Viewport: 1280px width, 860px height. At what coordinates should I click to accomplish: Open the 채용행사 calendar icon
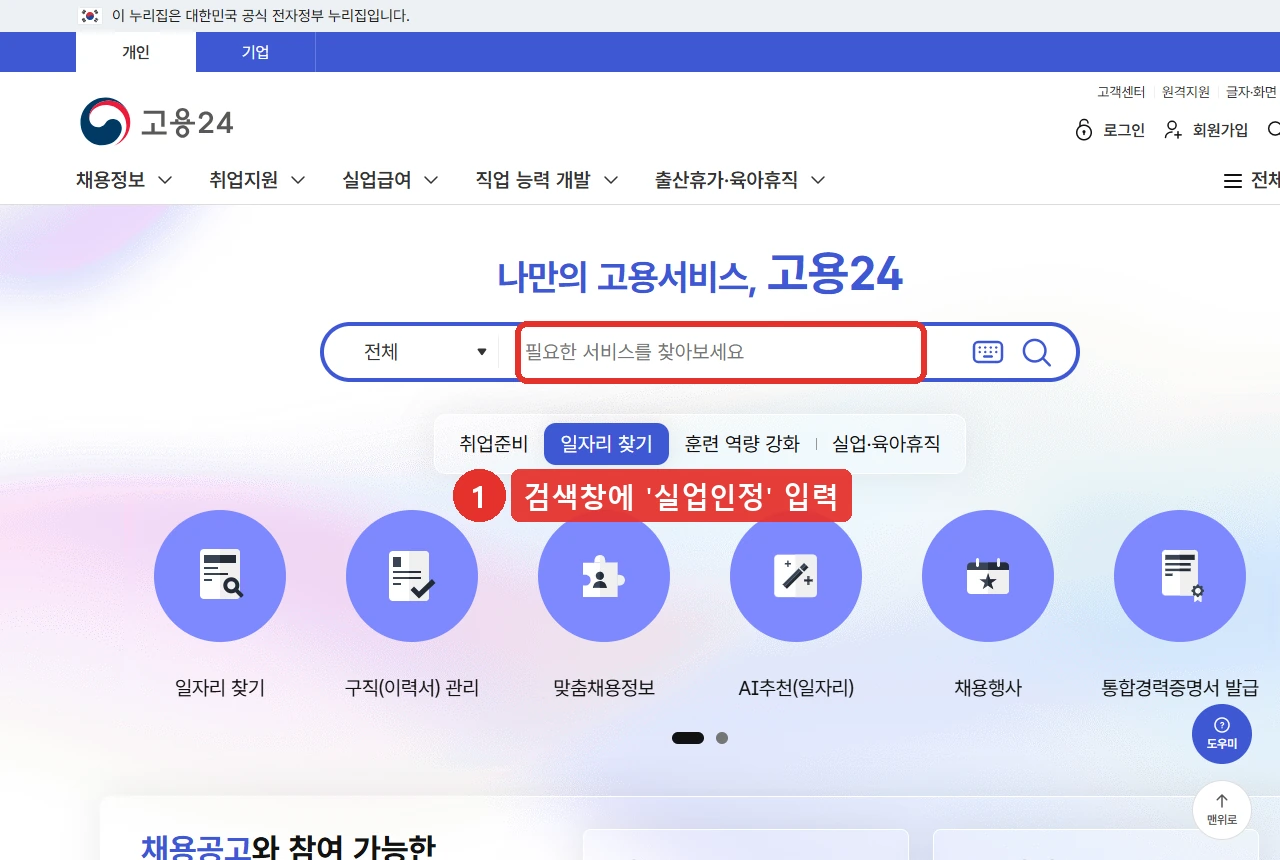click(988, 576)
